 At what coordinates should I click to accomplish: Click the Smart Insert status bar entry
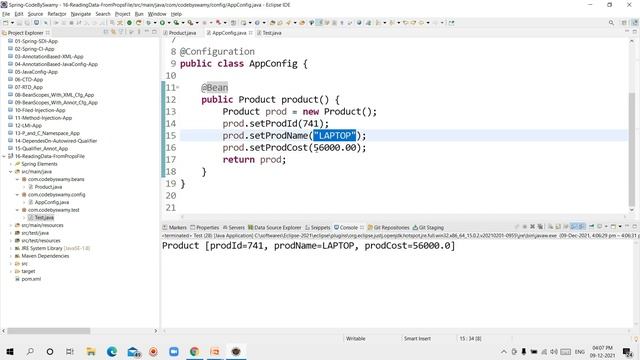pyautogui.click(x=417, y=339)
